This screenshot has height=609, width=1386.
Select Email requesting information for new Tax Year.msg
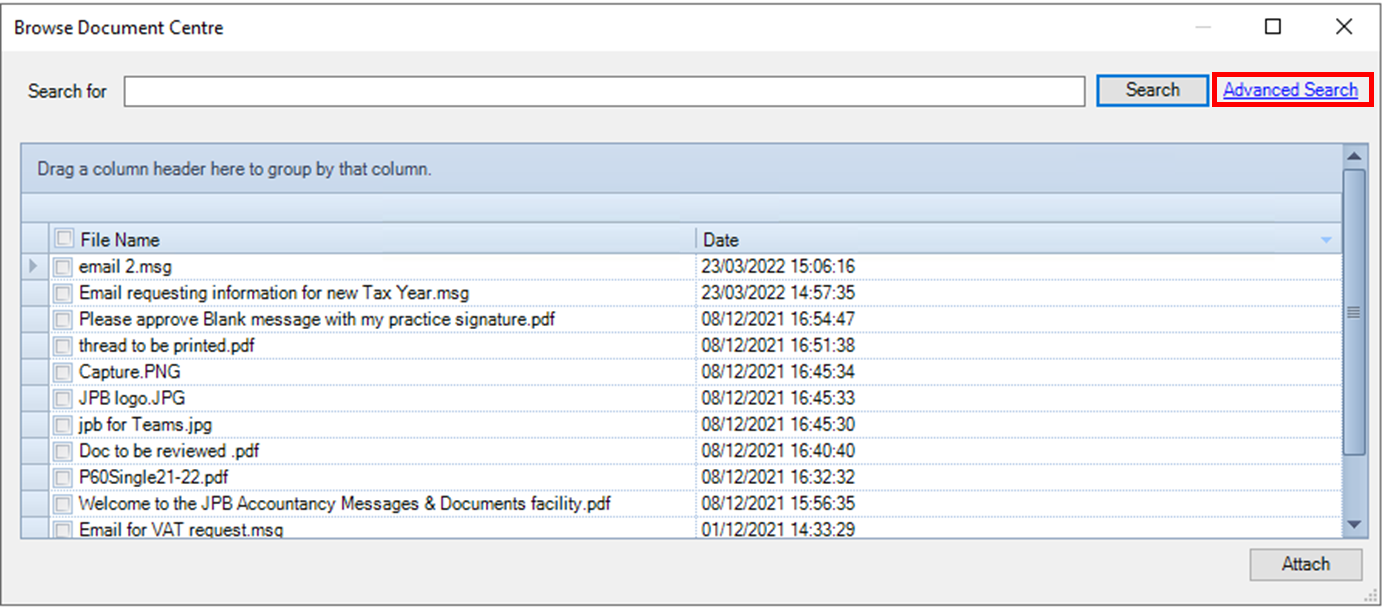pos(274,293)
